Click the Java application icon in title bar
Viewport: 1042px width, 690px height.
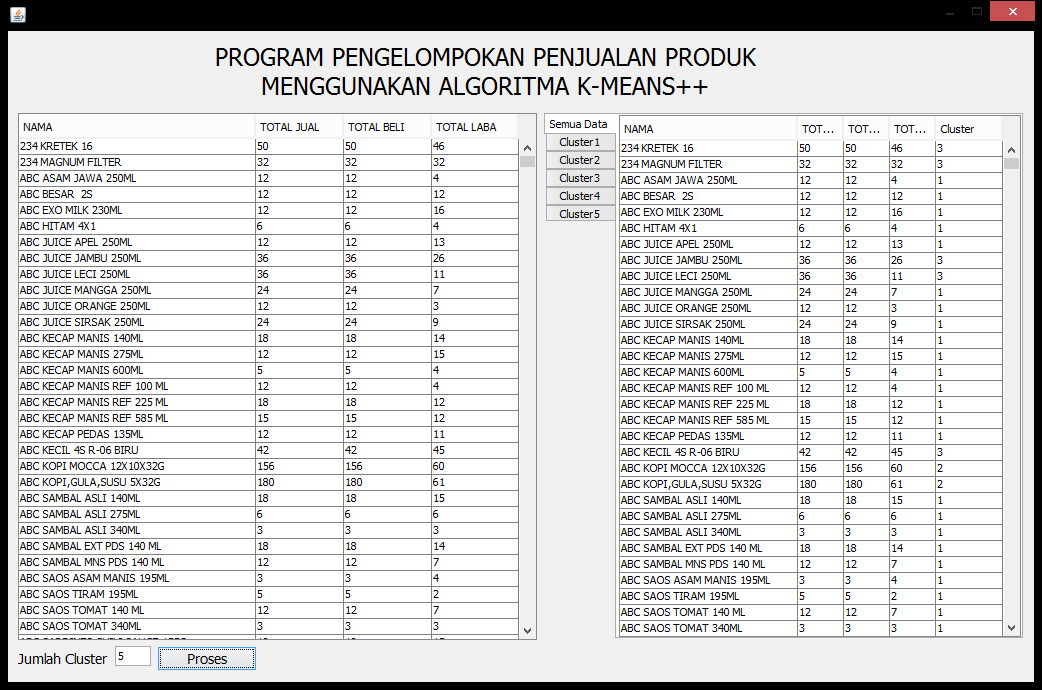click(18, 14)
